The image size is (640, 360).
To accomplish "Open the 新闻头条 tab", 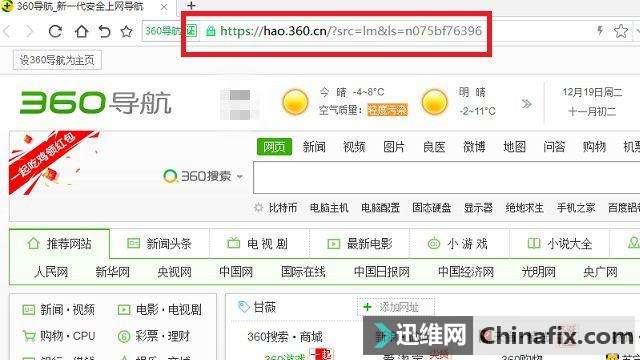I will point(160,244).
